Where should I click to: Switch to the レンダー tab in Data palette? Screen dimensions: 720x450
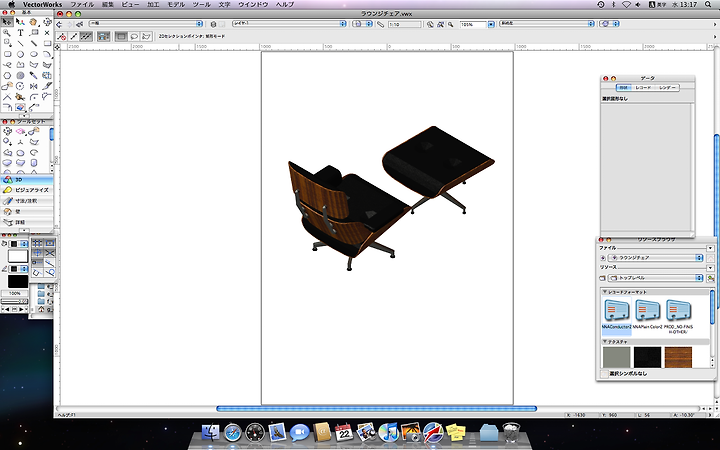coord(667,87)
